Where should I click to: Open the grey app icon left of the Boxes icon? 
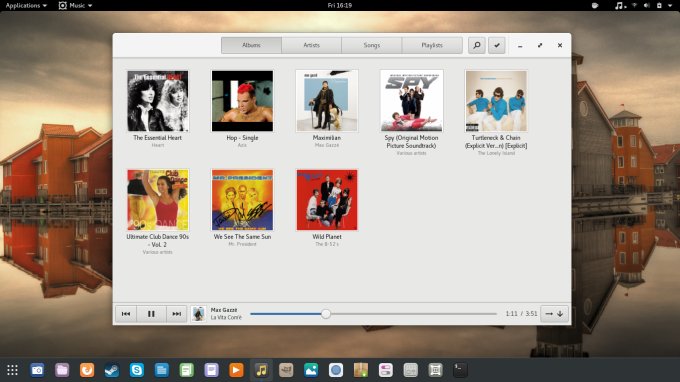click(x=410, y=370)
